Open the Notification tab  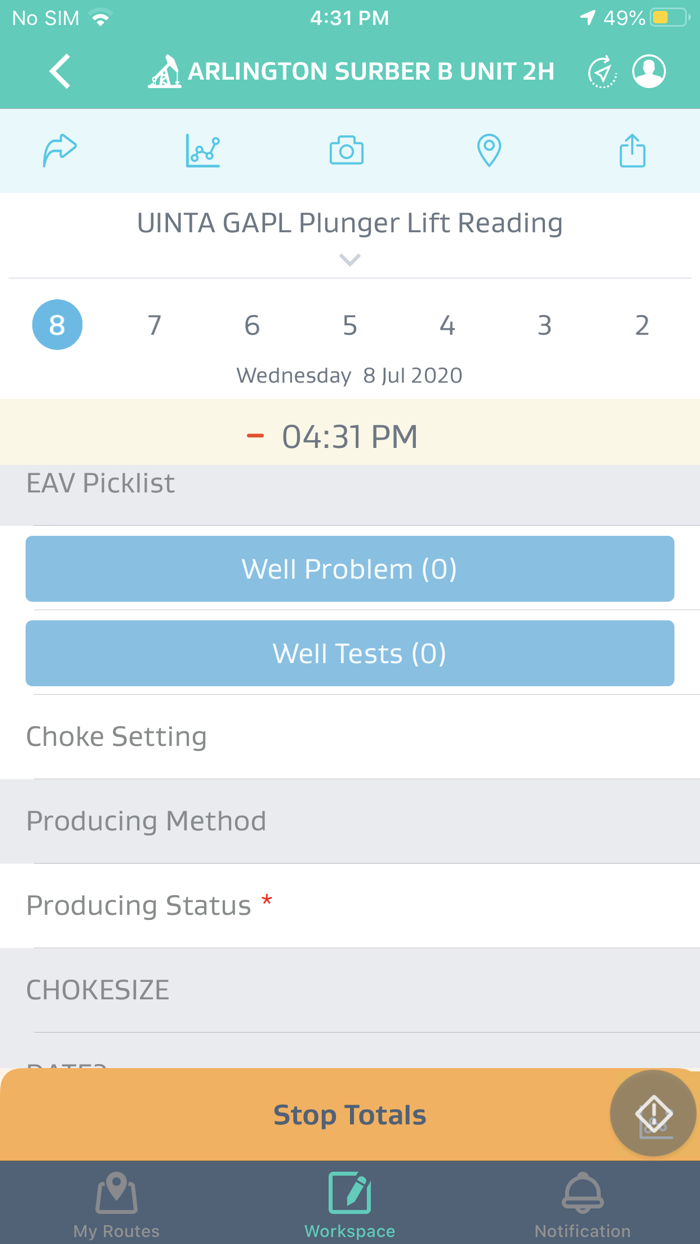tap(582, 1204)
